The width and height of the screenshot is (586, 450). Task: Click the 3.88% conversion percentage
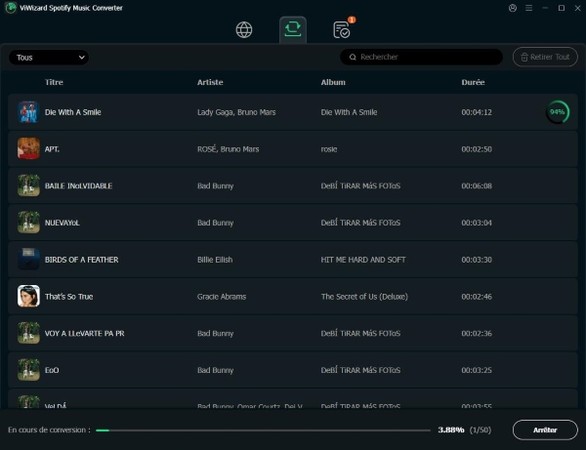pos(451,430)
